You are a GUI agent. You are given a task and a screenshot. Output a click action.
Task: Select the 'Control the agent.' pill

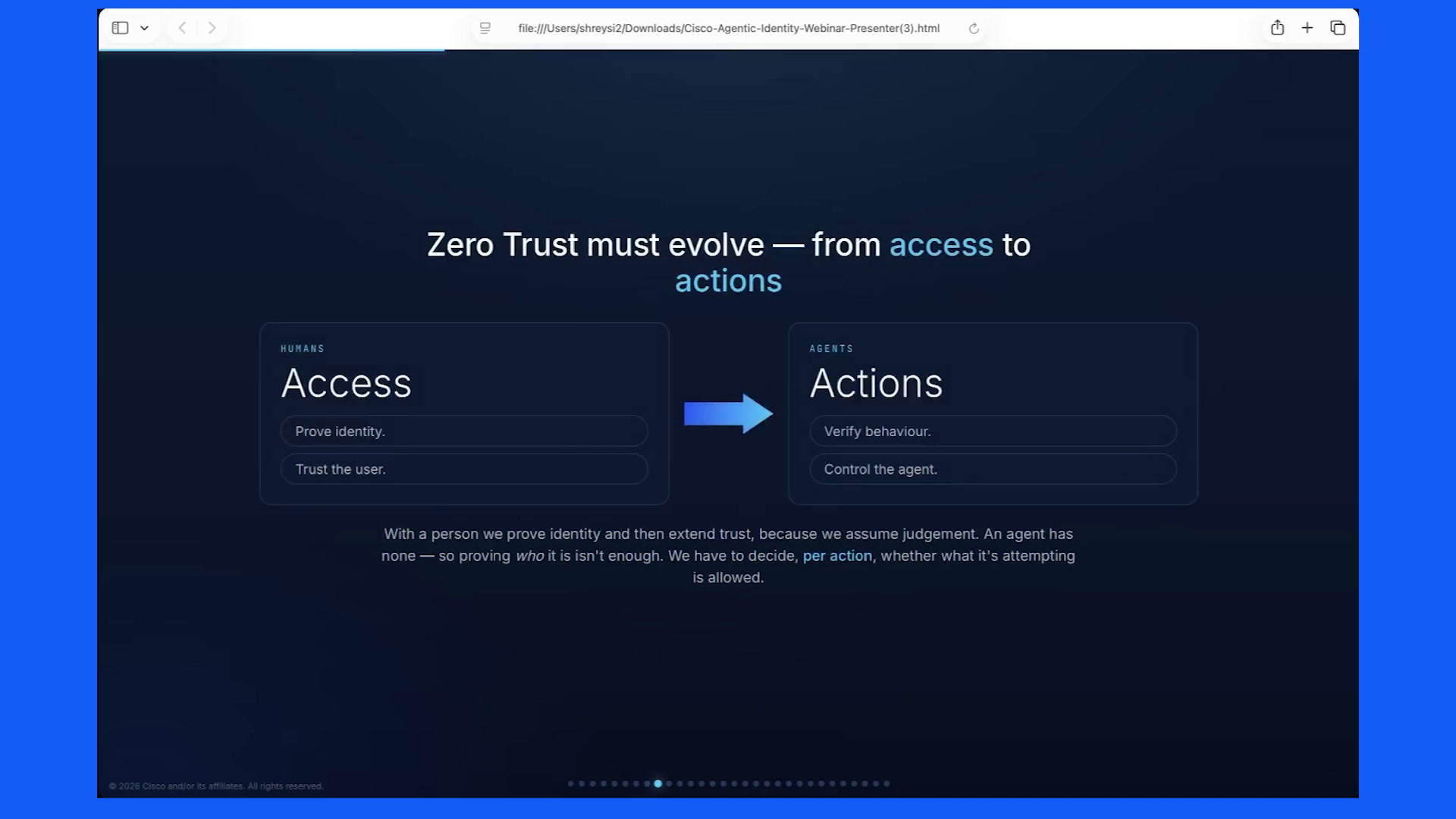[x=993, y=469]
